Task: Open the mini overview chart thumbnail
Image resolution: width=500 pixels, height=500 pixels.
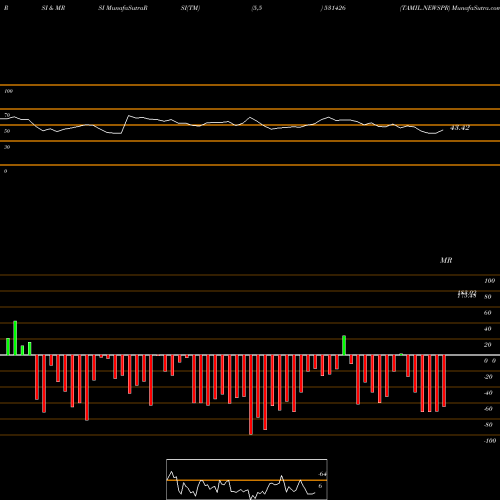Action: click(247, 479)
